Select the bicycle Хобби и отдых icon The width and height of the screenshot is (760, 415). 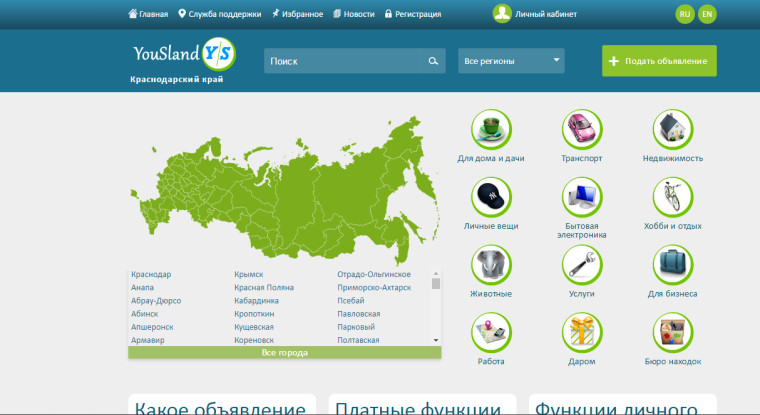[x=673, y=197]
